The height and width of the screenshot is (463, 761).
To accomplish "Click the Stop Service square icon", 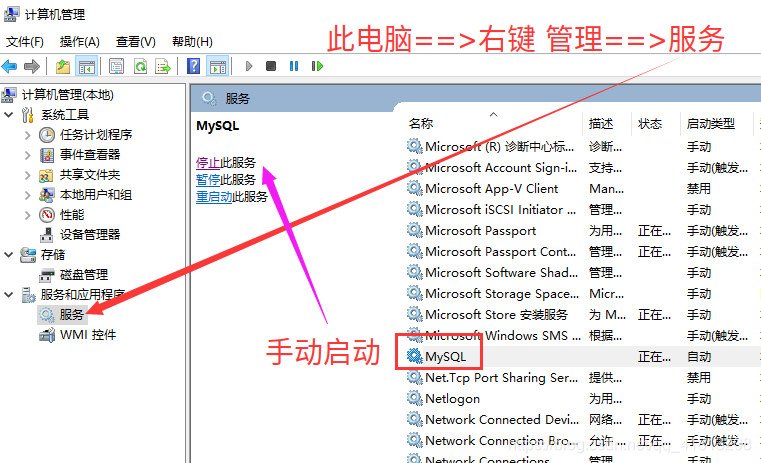I will pyautogui.click(x=271, y=66).
